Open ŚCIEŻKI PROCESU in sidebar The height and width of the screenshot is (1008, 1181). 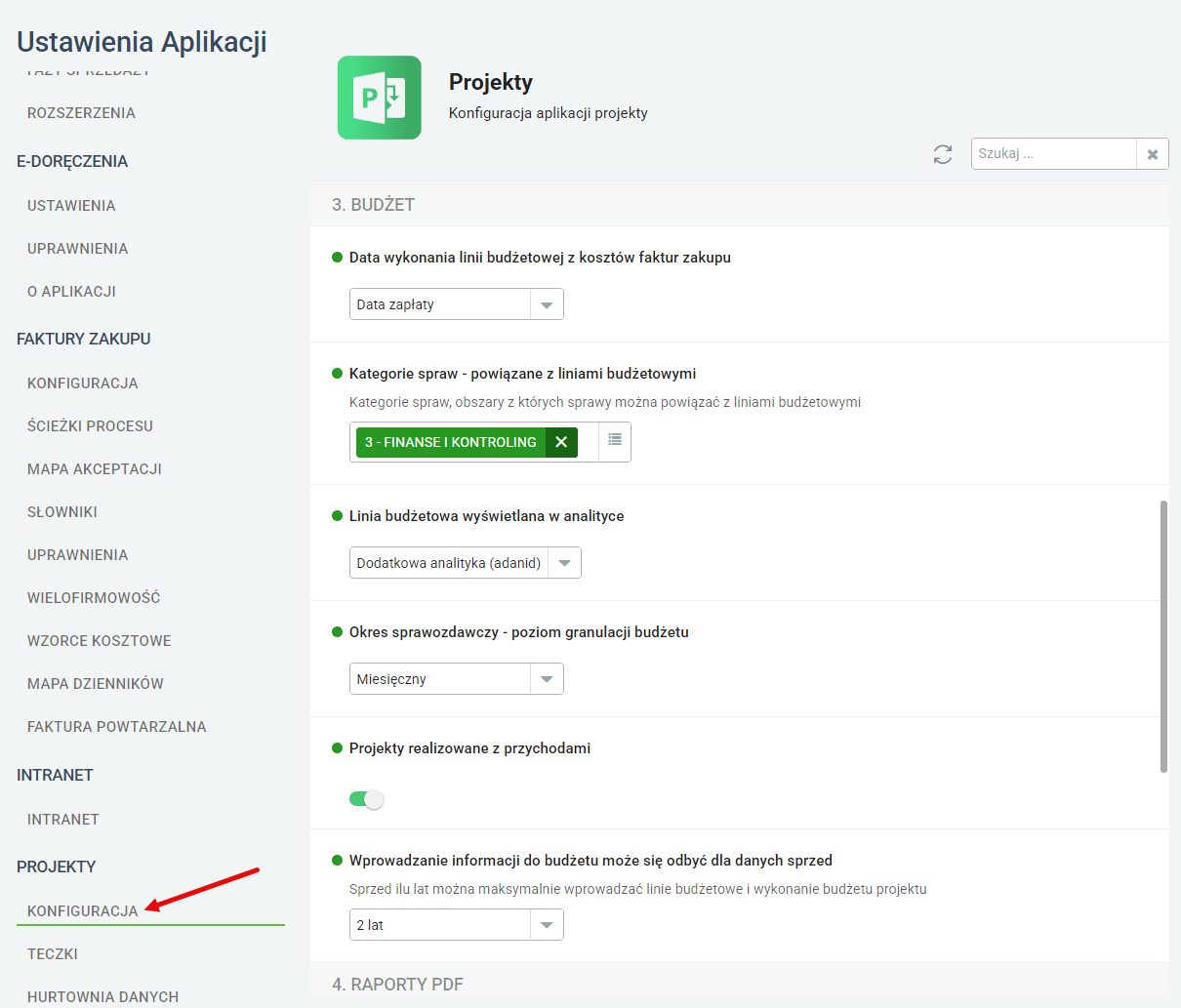[x=90, y=426]
